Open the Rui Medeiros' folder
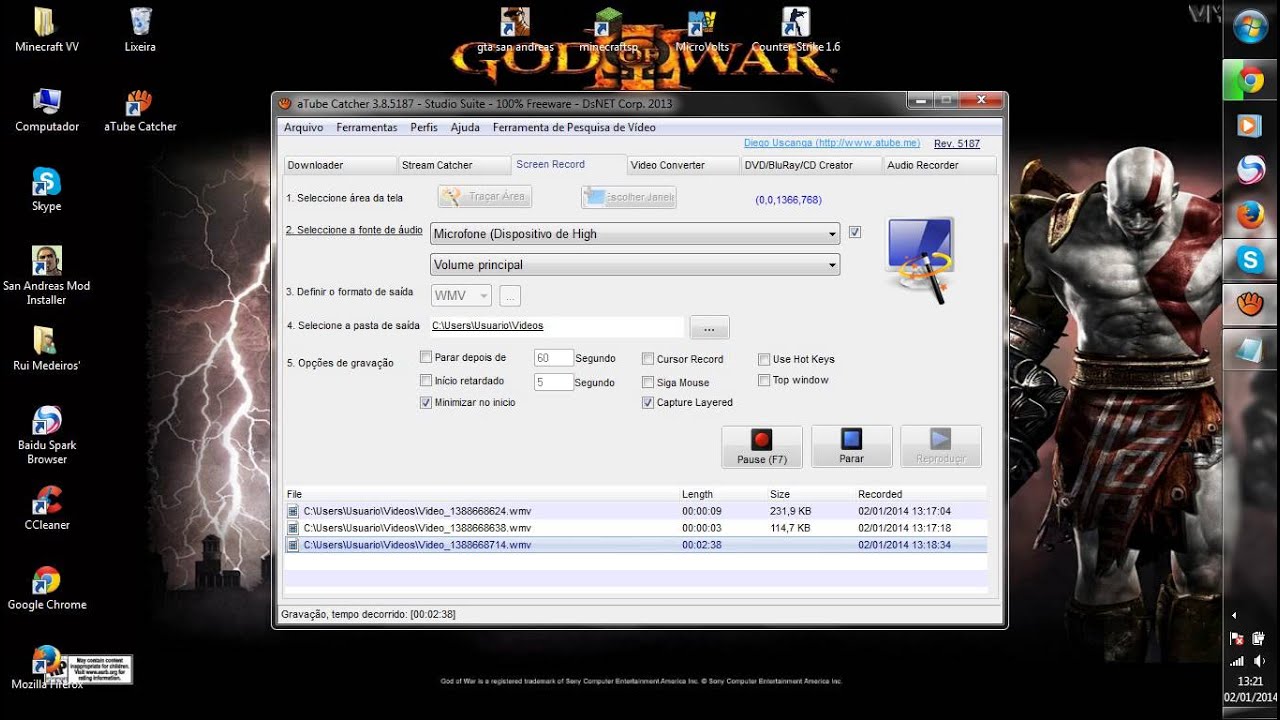Screen dimensions: 1280x720 pos(46,349)
